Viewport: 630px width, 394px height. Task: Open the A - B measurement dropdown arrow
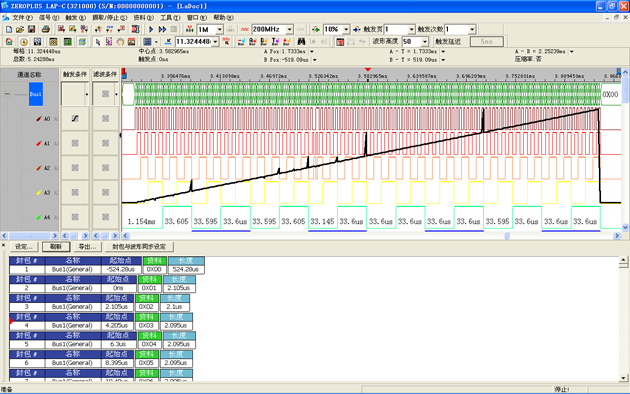[571, 51]
